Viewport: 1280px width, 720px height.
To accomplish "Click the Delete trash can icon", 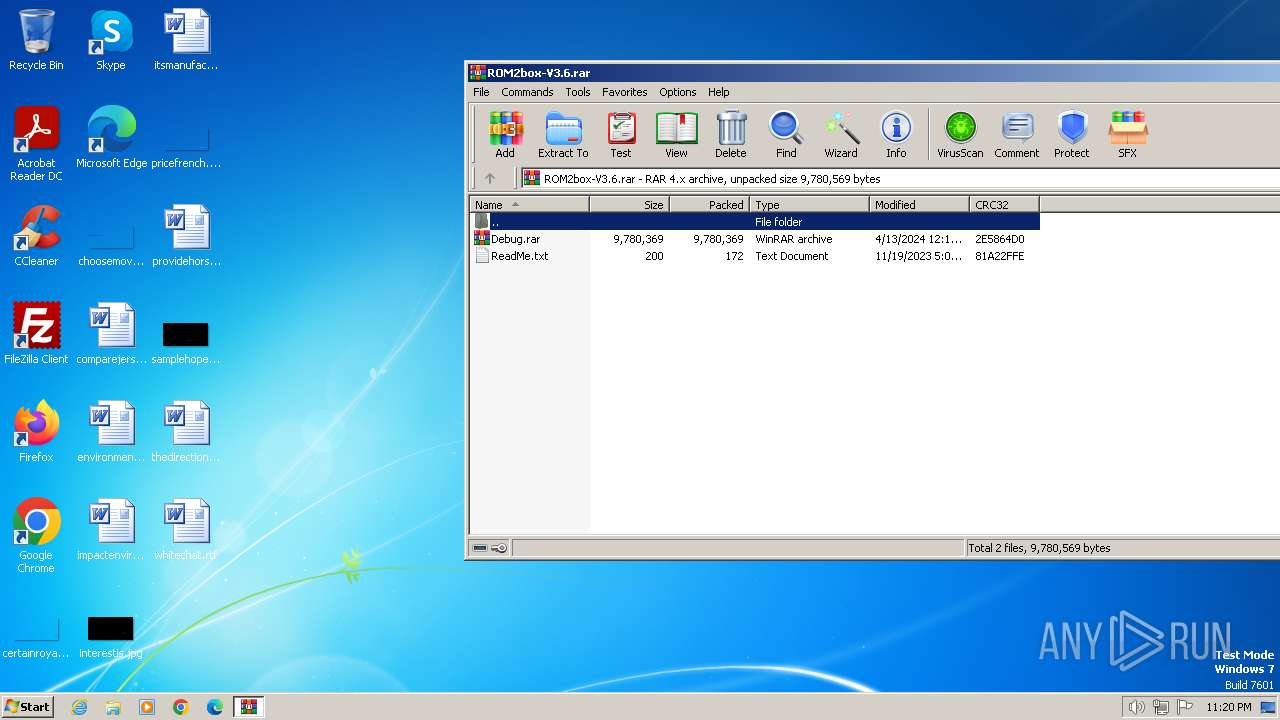I will click(731, 135).
